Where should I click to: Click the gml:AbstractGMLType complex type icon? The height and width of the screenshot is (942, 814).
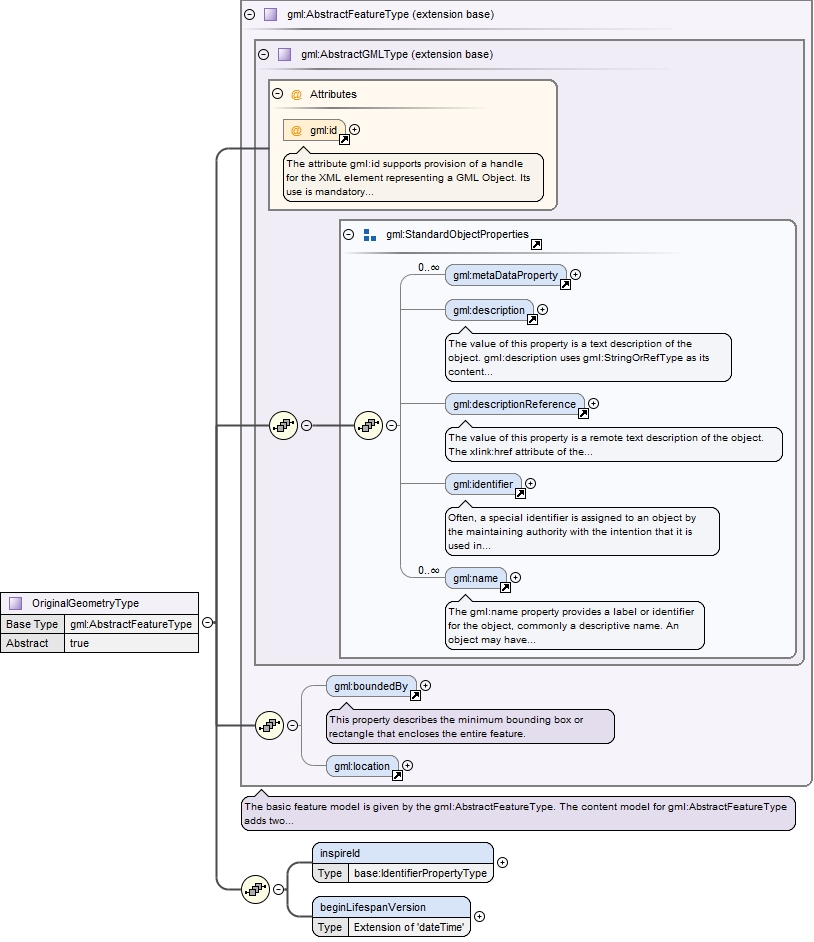(x=285, y=54)
